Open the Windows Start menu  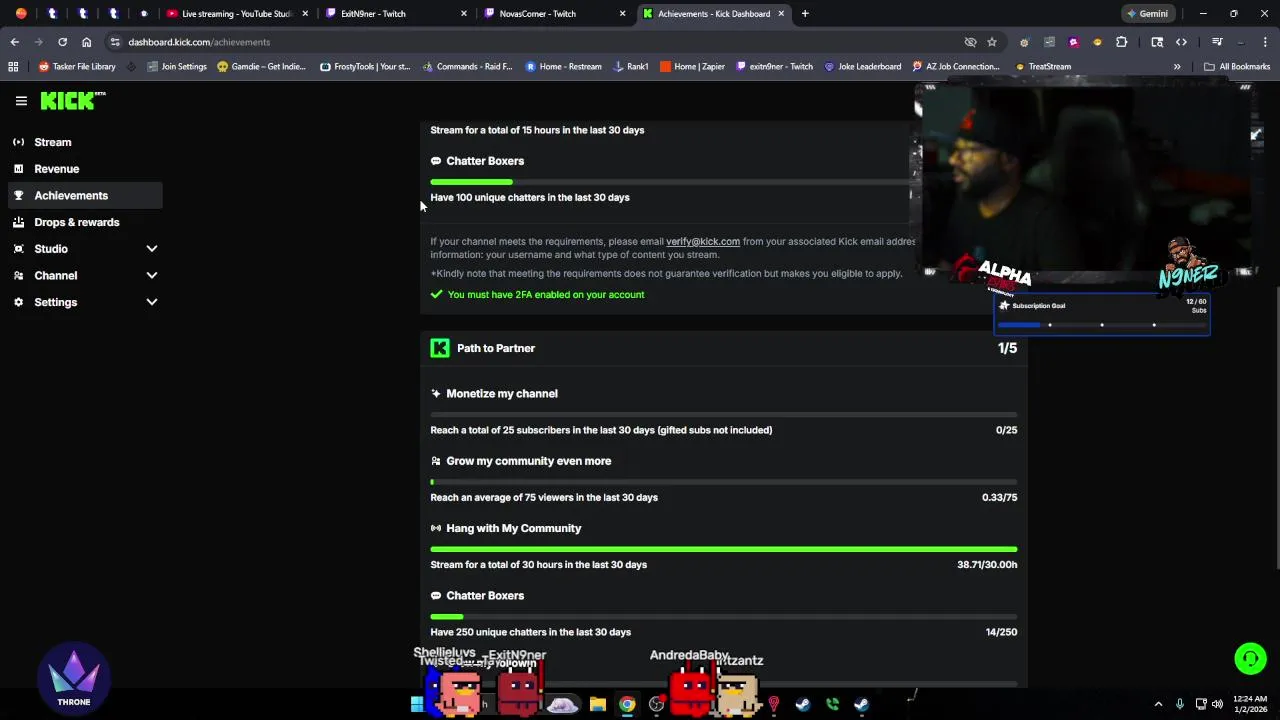417,704
